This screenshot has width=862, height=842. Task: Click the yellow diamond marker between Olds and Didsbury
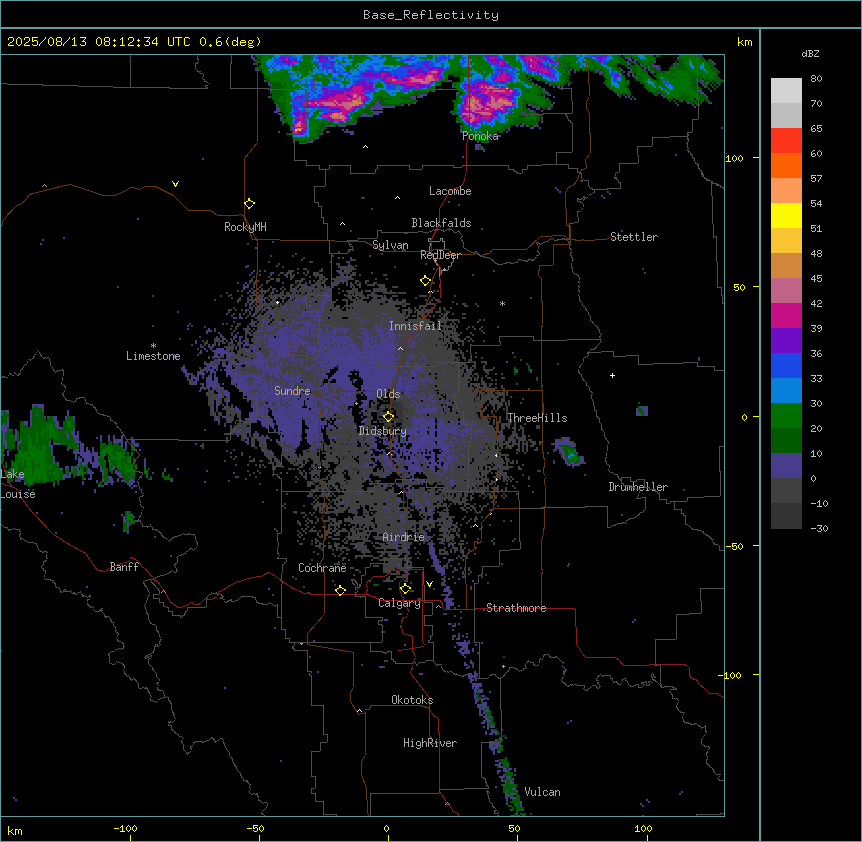coord(388,416)
